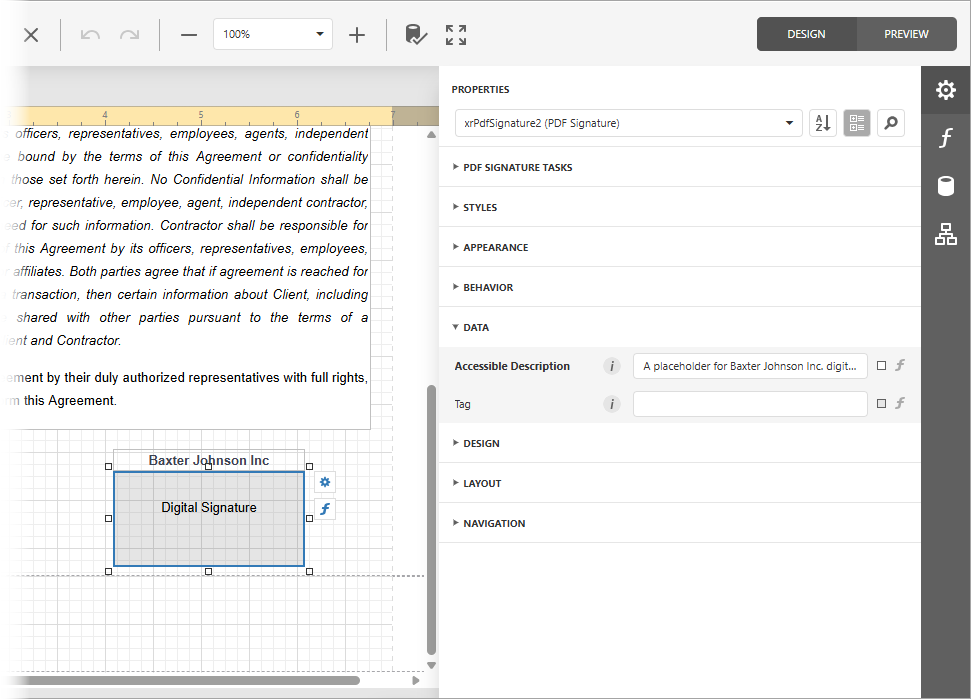Screen dimensions: 971x699
Task: Click the Accessible Description text field
Action: tap(750, 366)
